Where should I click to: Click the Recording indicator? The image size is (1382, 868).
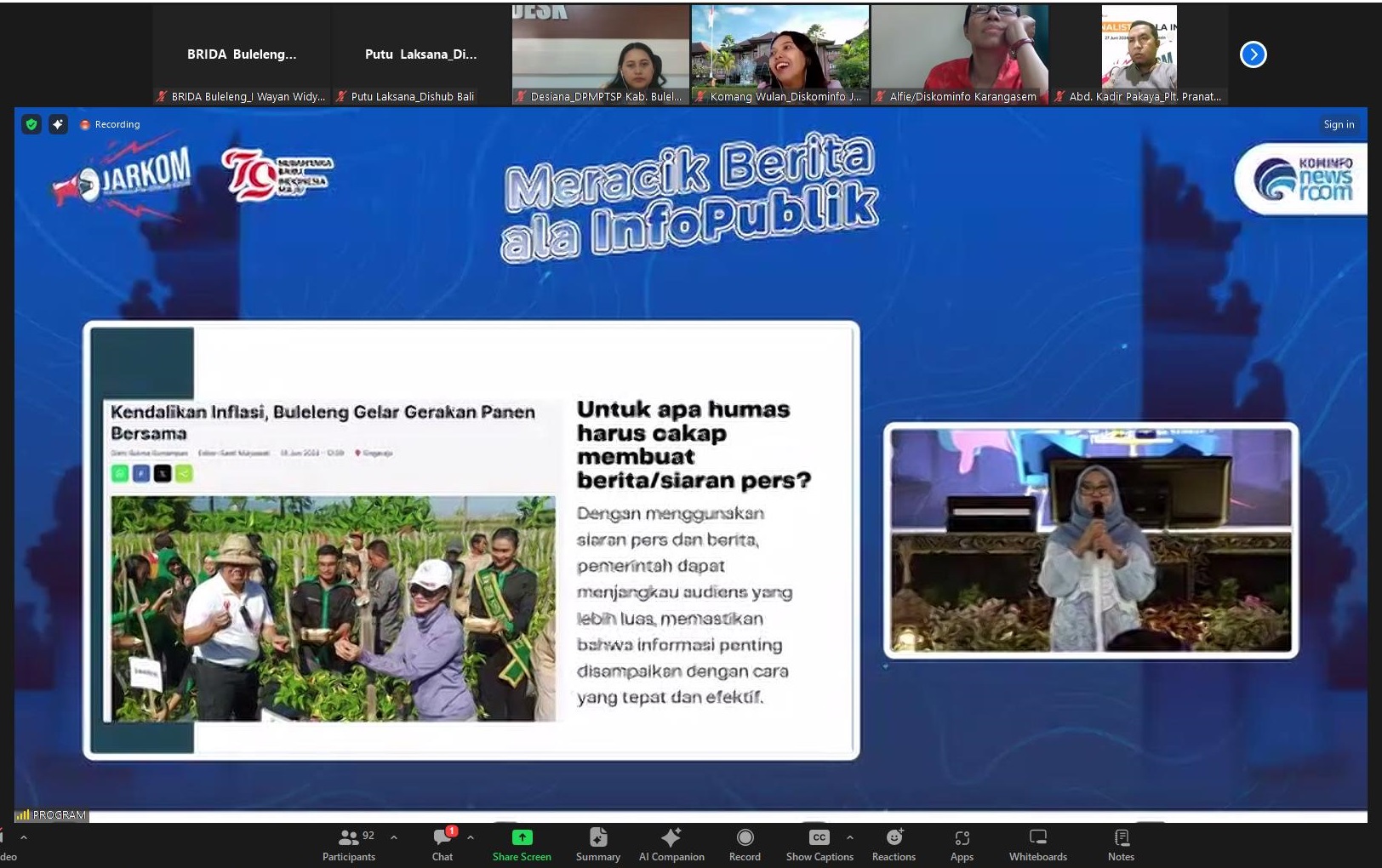click(110, 124)
